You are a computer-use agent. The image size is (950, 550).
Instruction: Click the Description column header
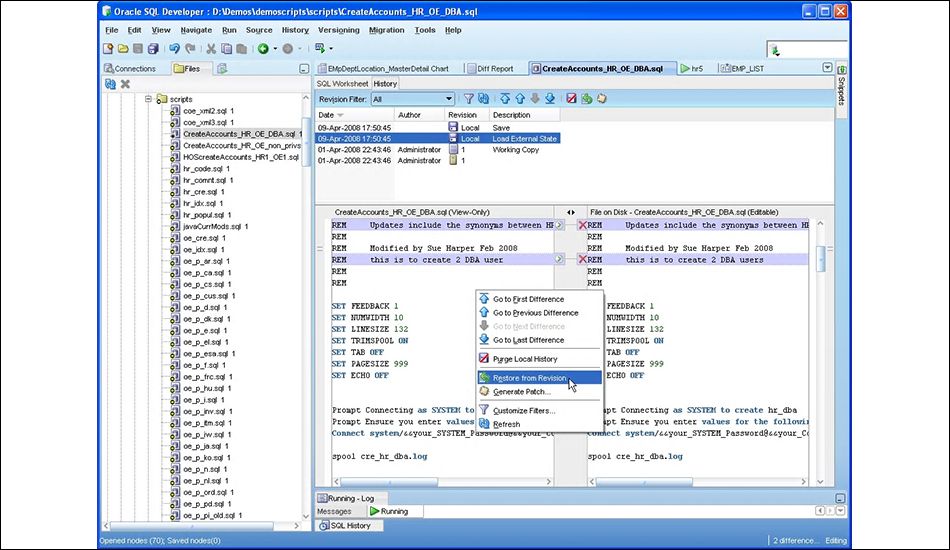(x=524, y=114)
